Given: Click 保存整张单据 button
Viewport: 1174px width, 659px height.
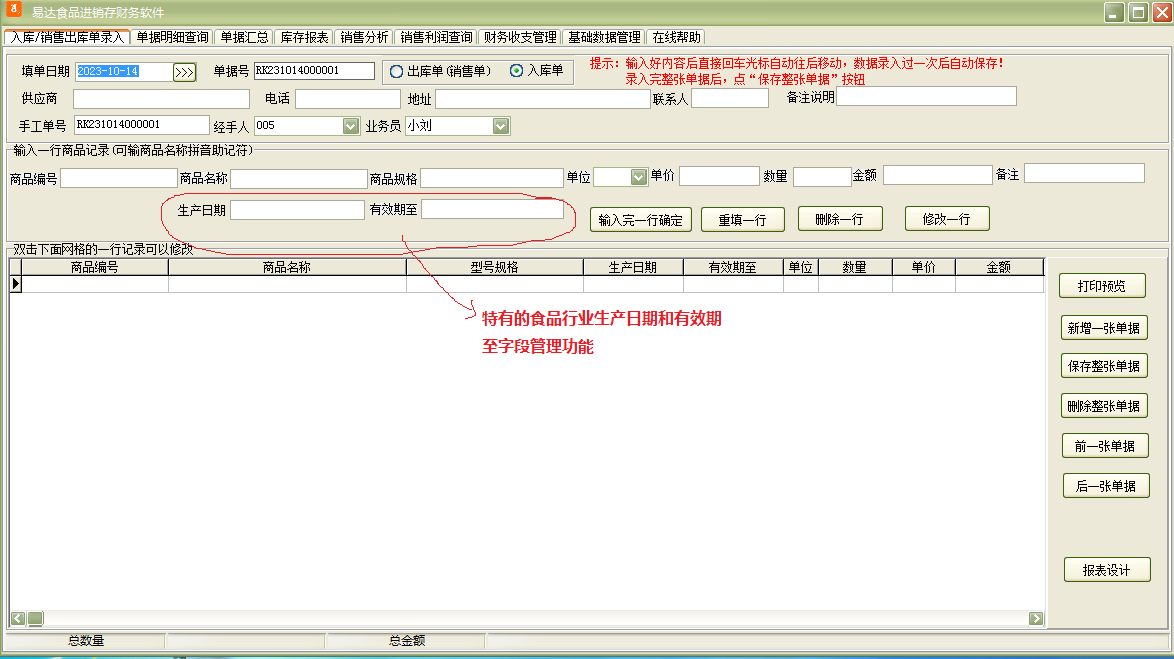Looking at the screenshot, I should [1104, 366].
